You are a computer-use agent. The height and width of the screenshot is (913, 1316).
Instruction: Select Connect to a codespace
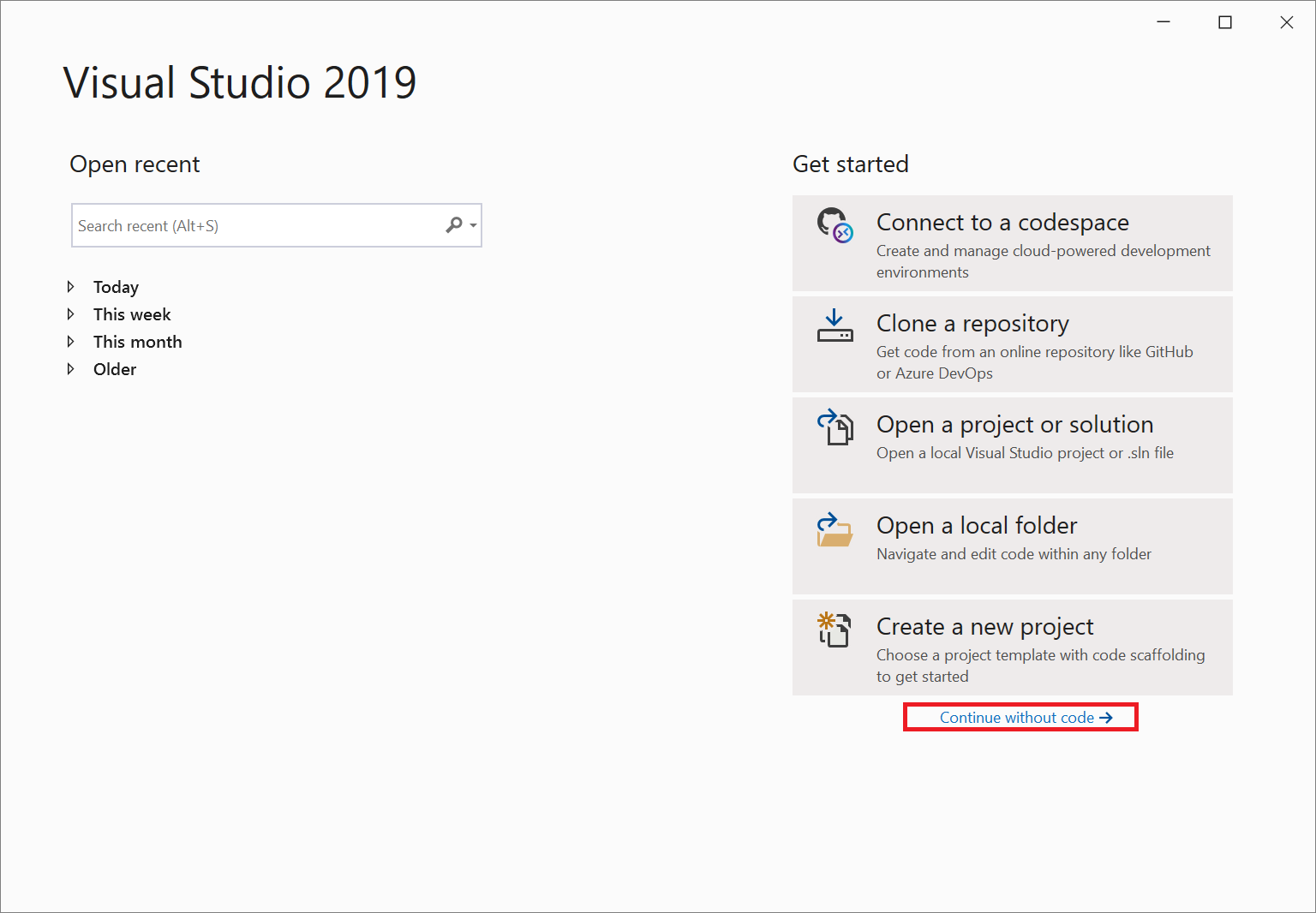1012,244
